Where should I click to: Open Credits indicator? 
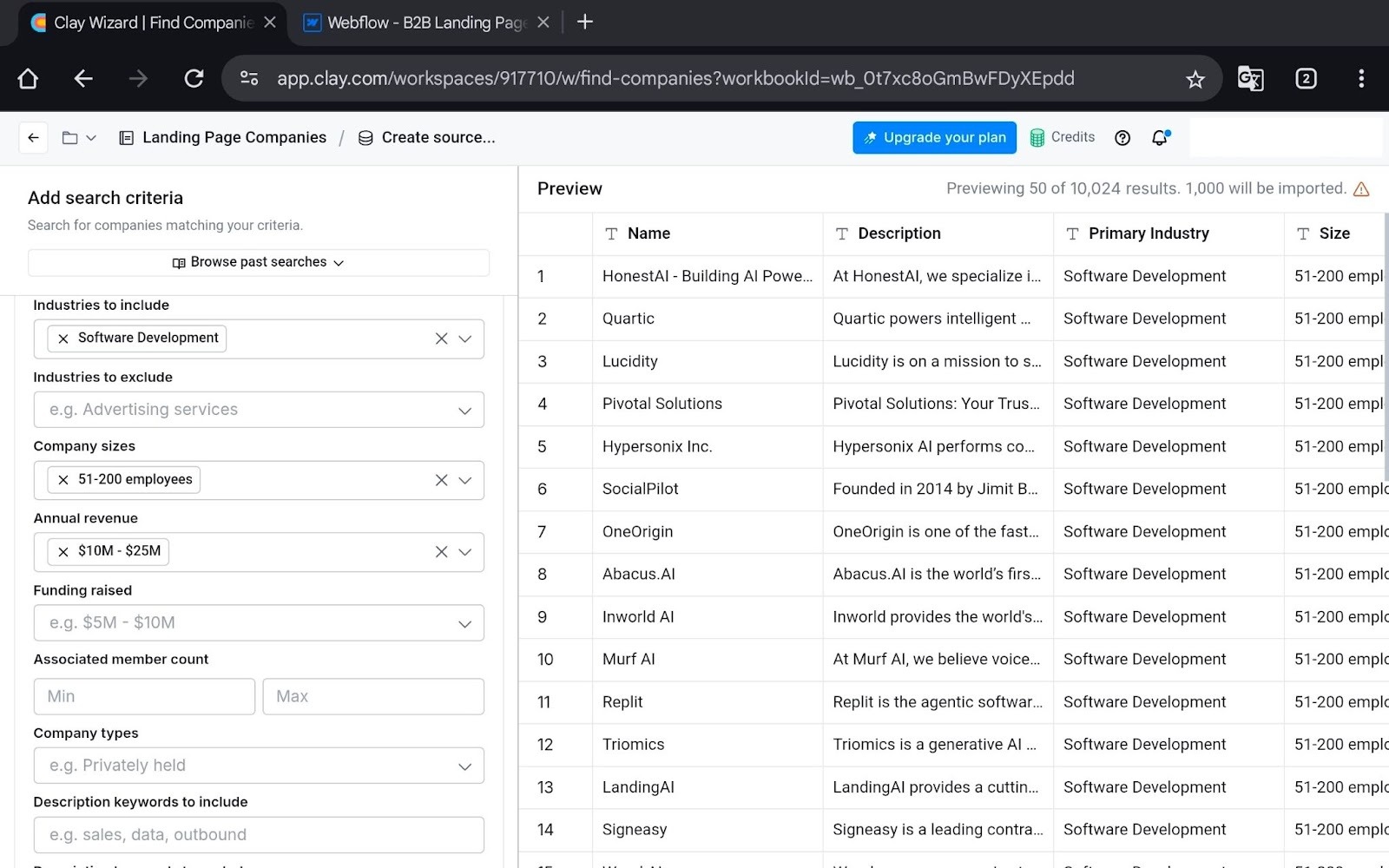tap(1063, 137)
